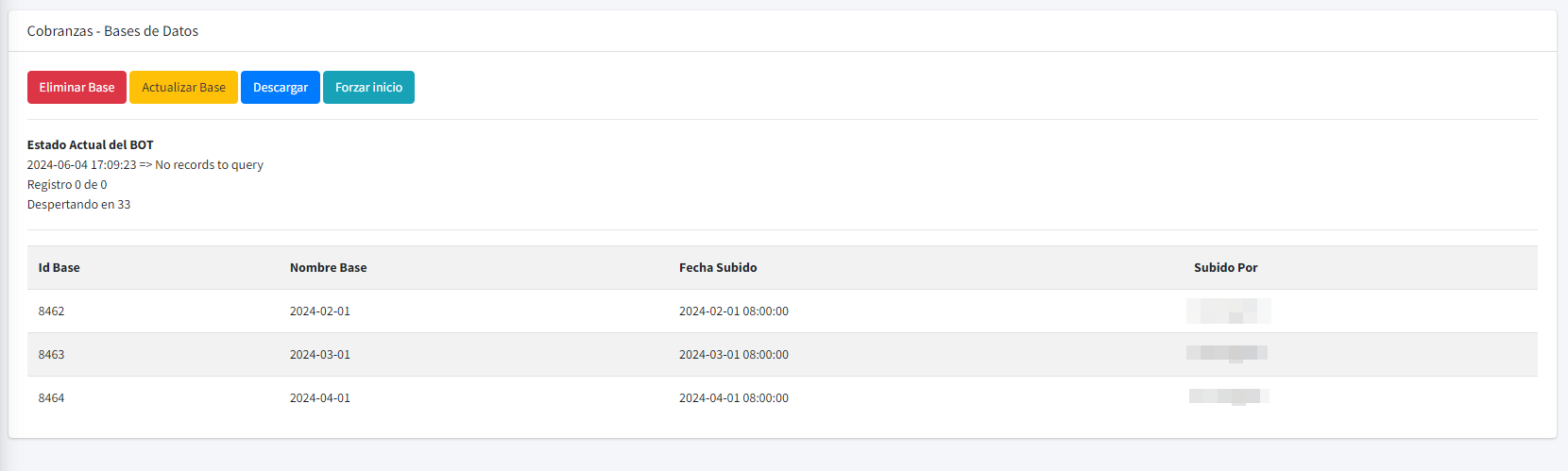Image resolution: width=1568 pixels, height=471 pixels.
Task: Click the No records to query status line
Action: pos(145,165)
